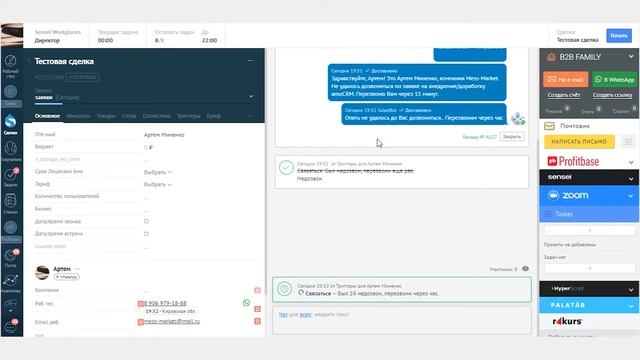Viewport: 640px width, 360px height.
Task: Click the add task plus field under Задач нет
Action: click(589, 269)
